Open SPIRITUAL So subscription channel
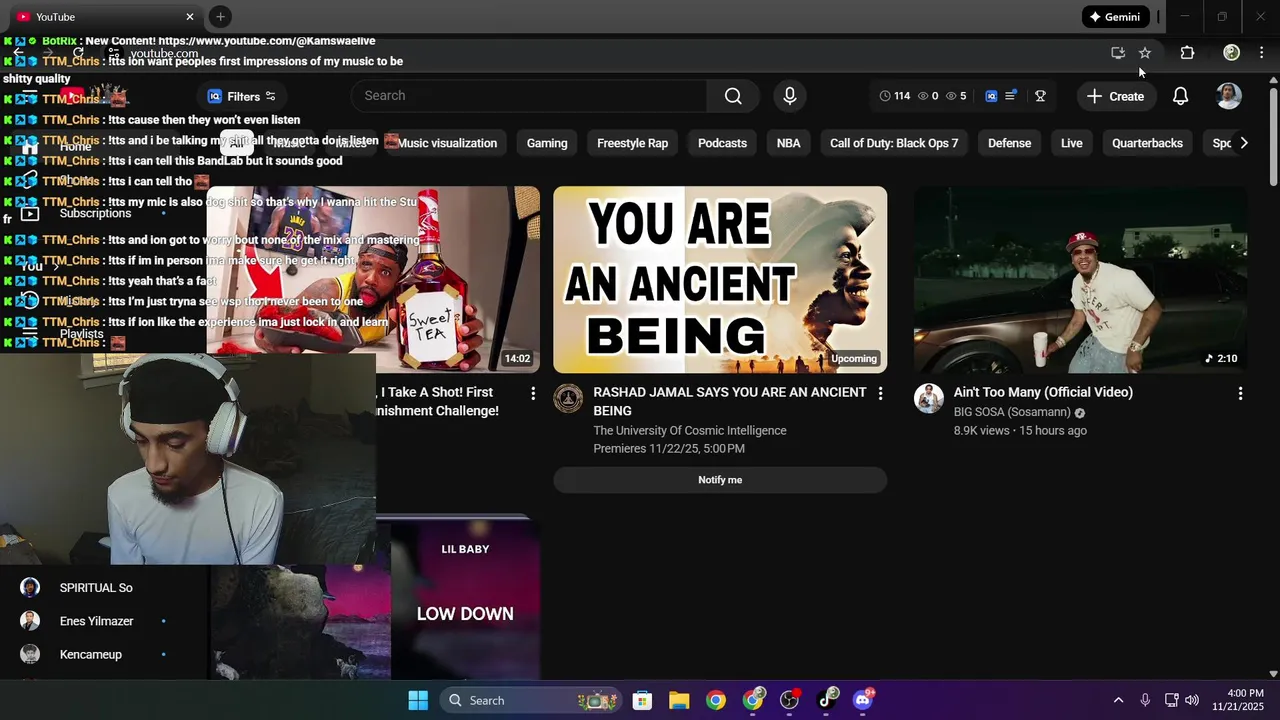 point(96,588)
